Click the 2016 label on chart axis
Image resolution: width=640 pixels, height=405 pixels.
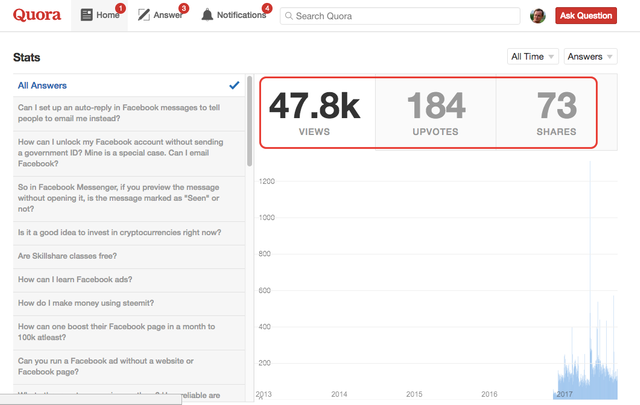point(489,394)
